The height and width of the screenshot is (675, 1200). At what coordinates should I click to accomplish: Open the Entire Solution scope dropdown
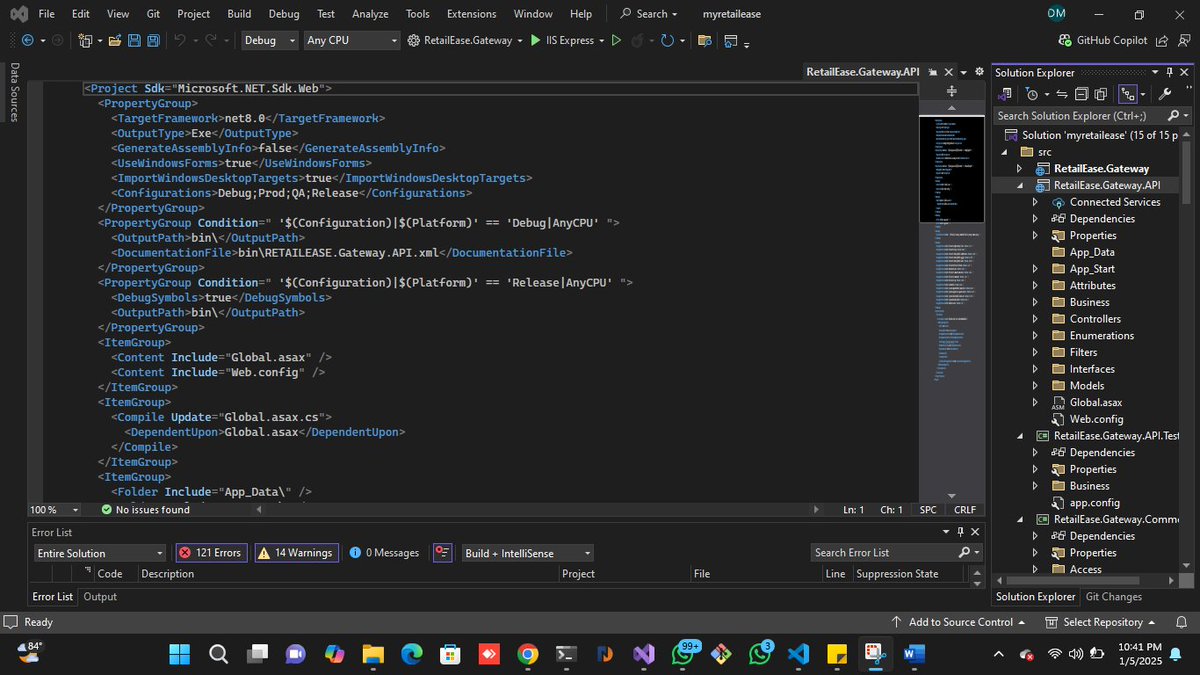coord(99,553)
